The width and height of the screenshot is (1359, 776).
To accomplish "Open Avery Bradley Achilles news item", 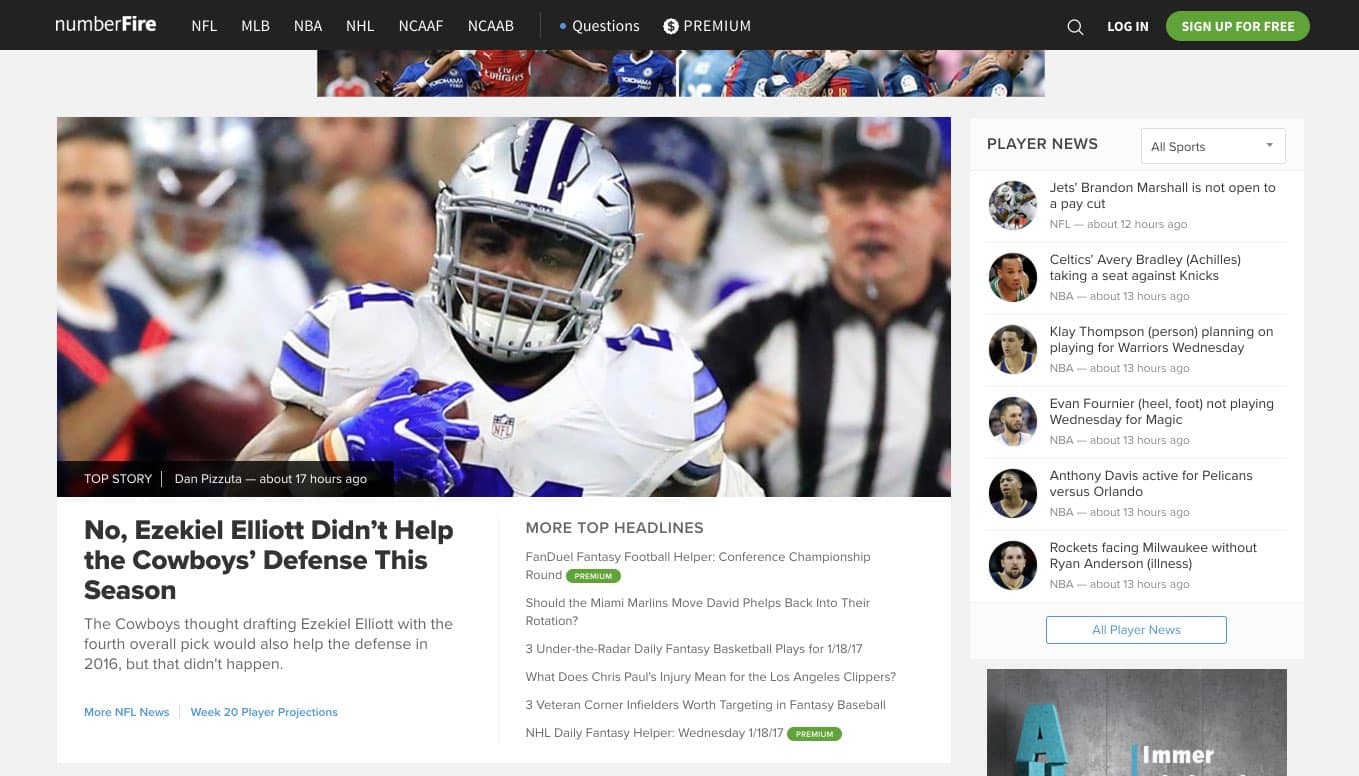I will point(1145,267).
